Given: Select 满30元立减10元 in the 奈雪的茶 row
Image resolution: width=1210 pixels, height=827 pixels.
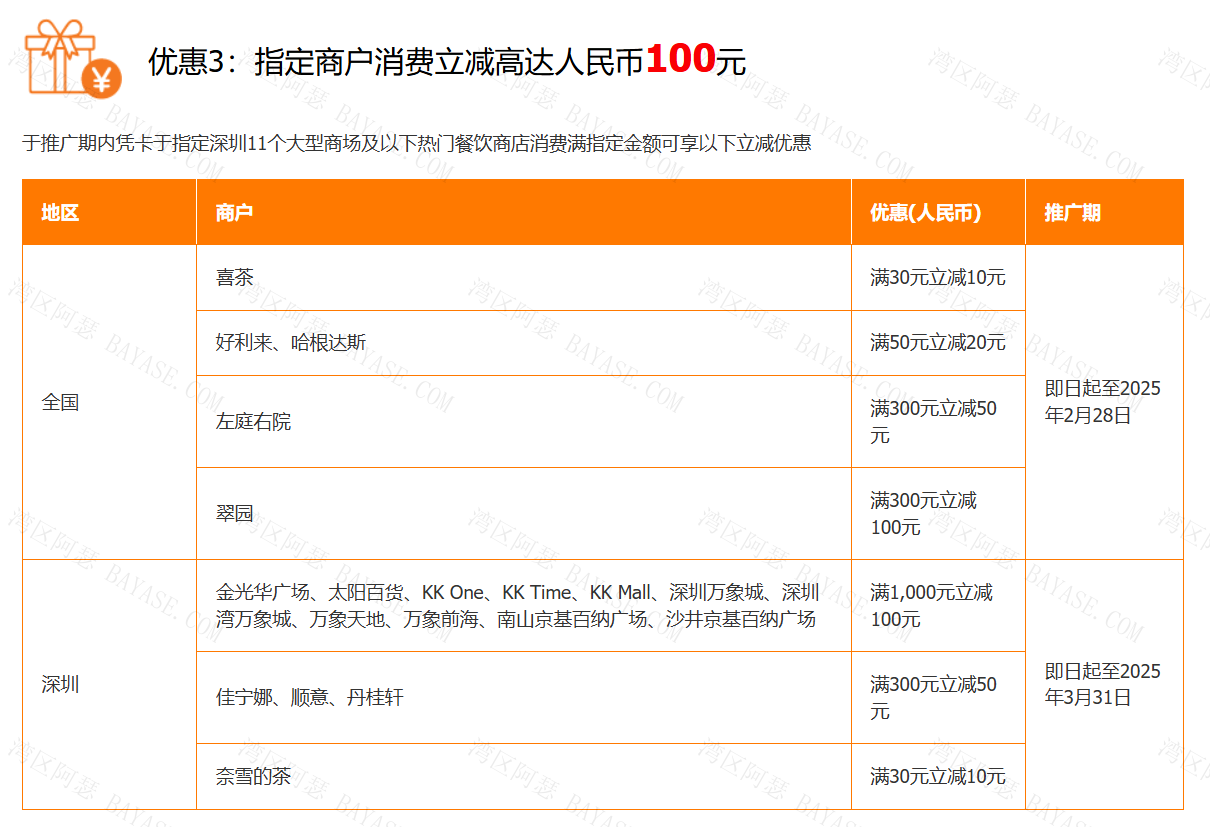Looking at the screenshot, I should pos(938,776).
